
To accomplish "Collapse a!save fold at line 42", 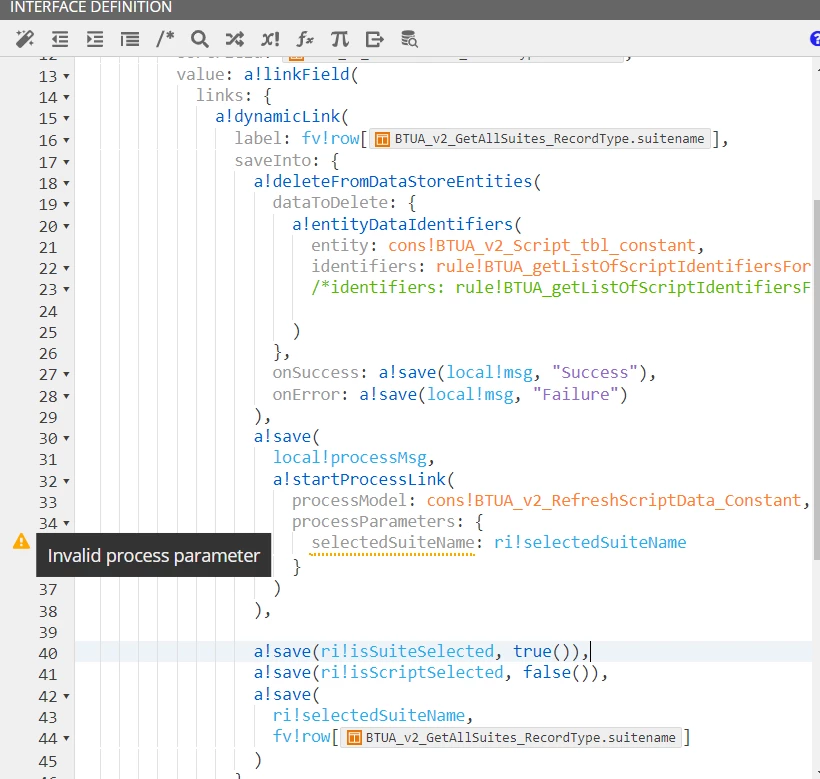I will (x=66, y=696).
